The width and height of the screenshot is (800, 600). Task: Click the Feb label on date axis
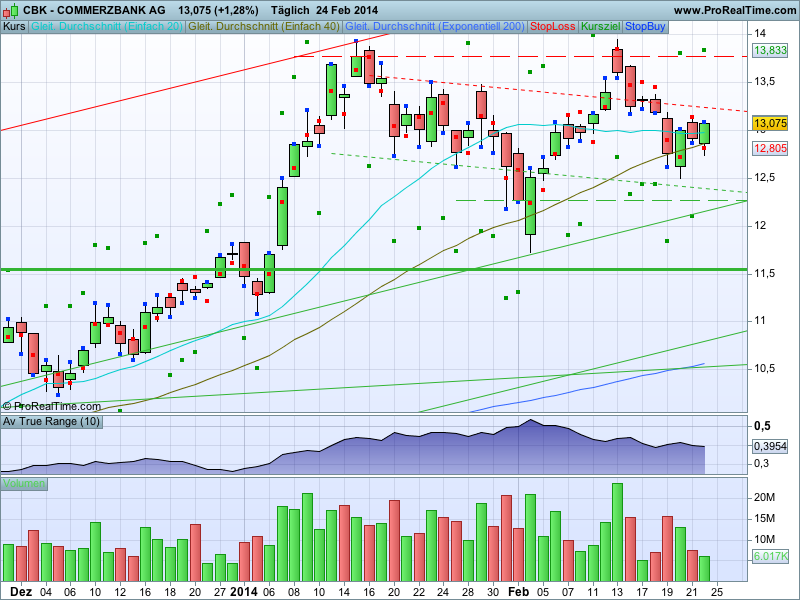click(x=518, y=592)
